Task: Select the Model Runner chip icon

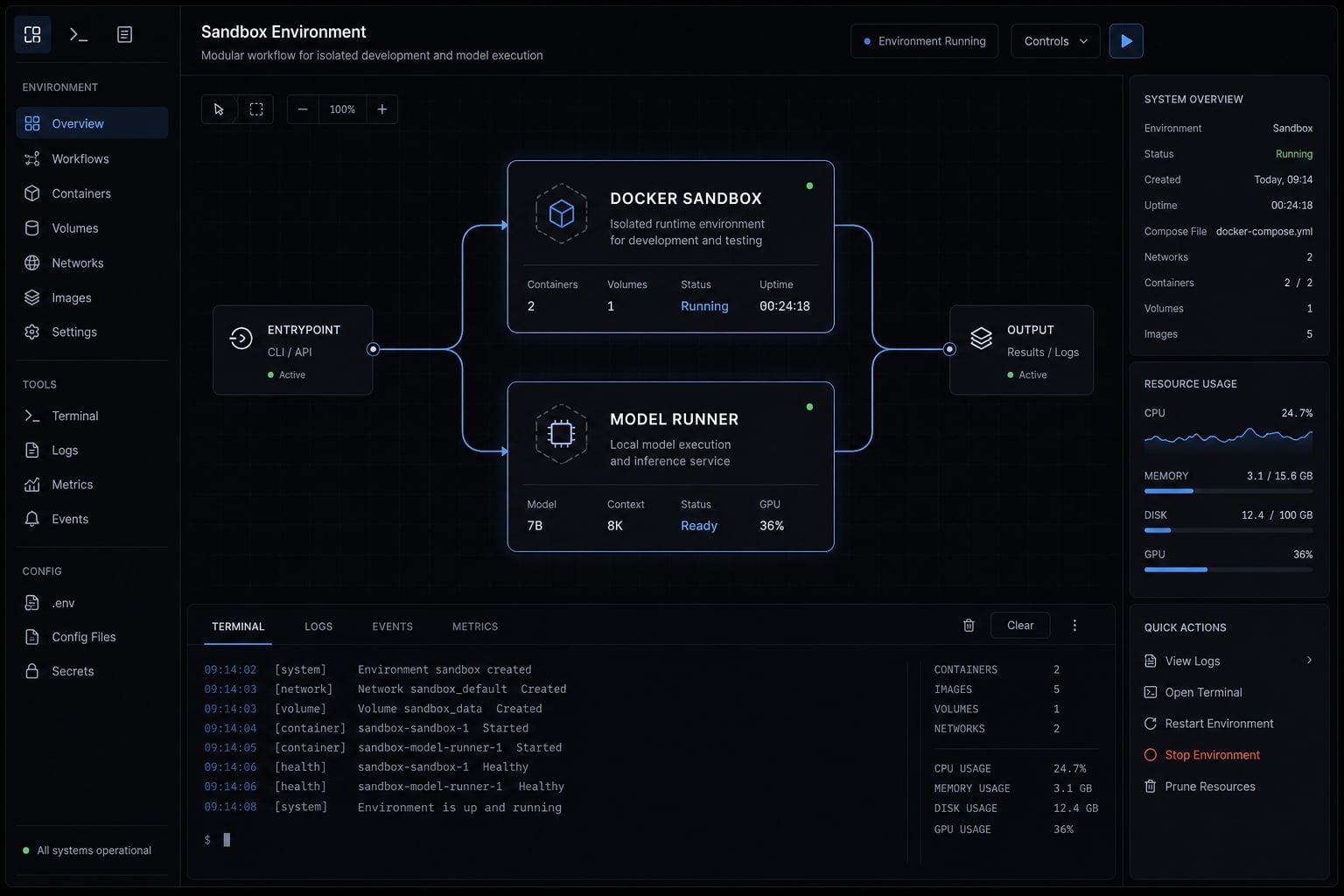Action: 561,434
